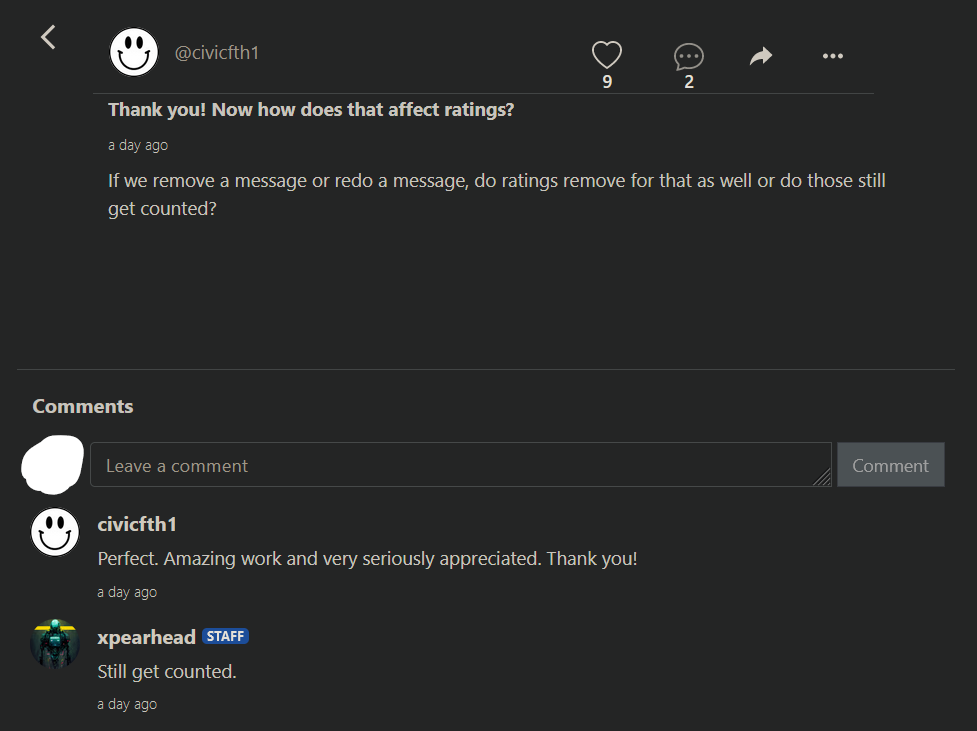Open the three-dot more options menu

[x=833, y=56]
